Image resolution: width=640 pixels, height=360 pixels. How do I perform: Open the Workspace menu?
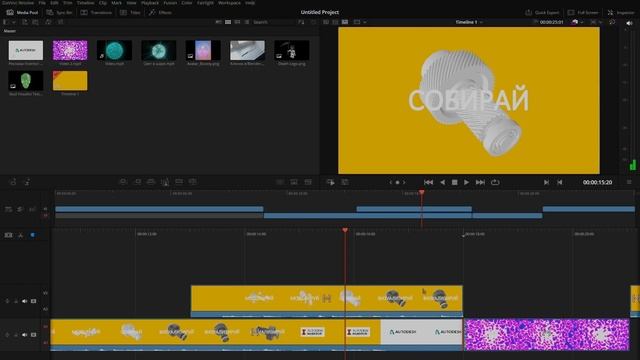[229, 3]
